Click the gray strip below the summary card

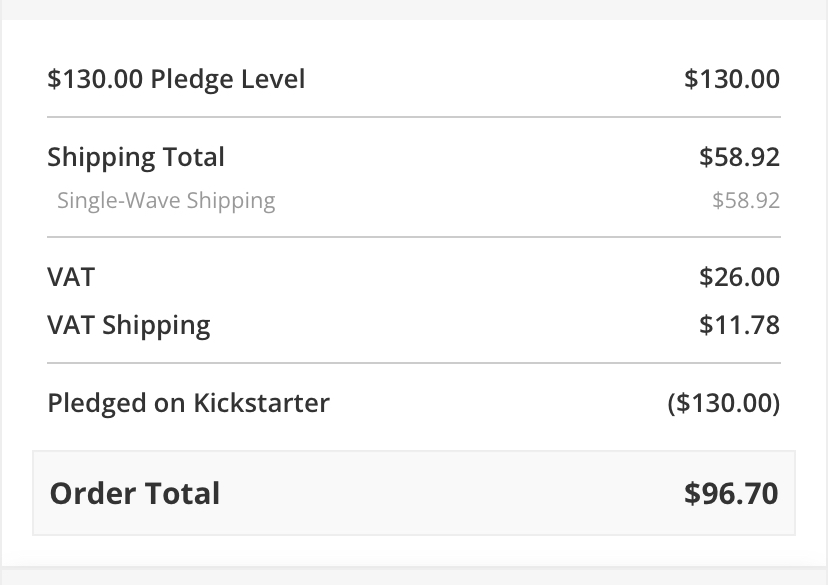tap(414, 577)
